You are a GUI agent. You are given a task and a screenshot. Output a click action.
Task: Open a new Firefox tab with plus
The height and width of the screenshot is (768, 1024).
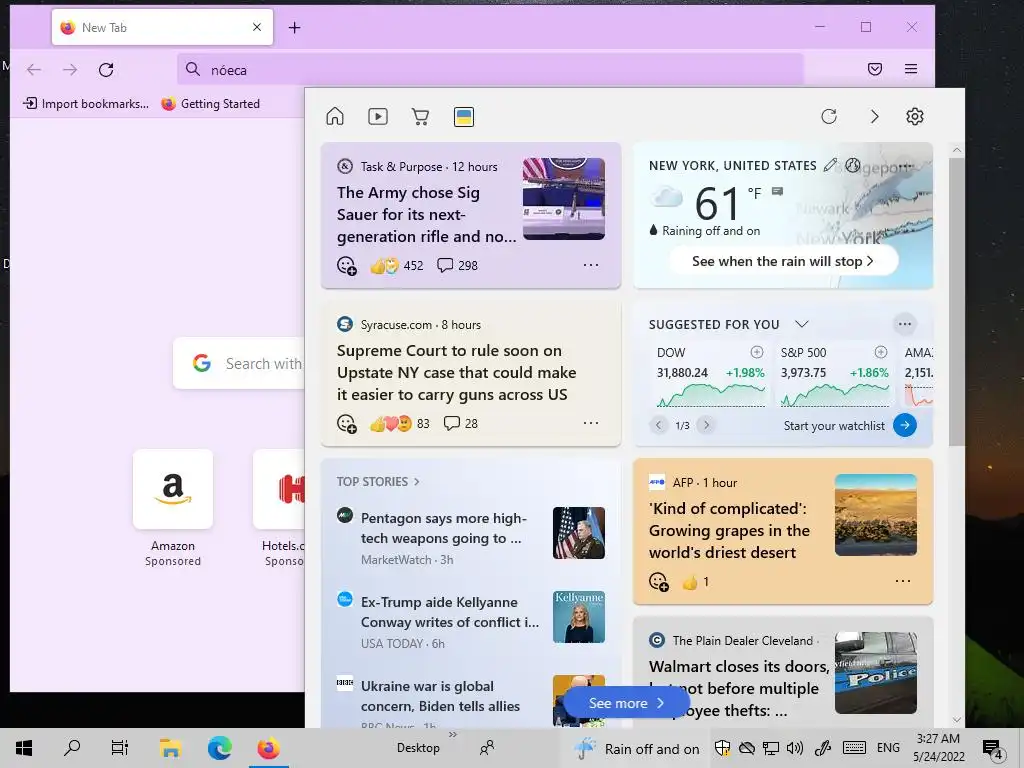point(295,27)
